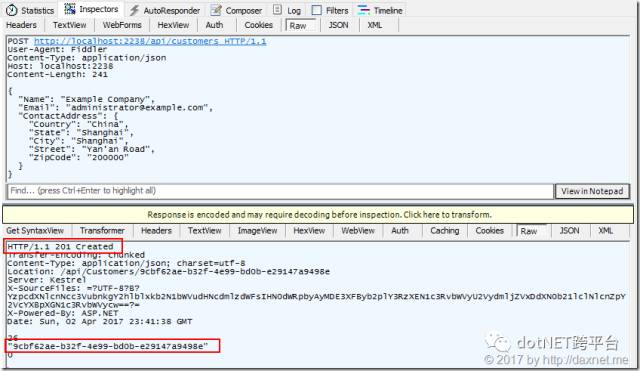The height and width of the screenshot is (371, 640).
Task: Switch to the AutoResponder tab
Action: (164, 10)
